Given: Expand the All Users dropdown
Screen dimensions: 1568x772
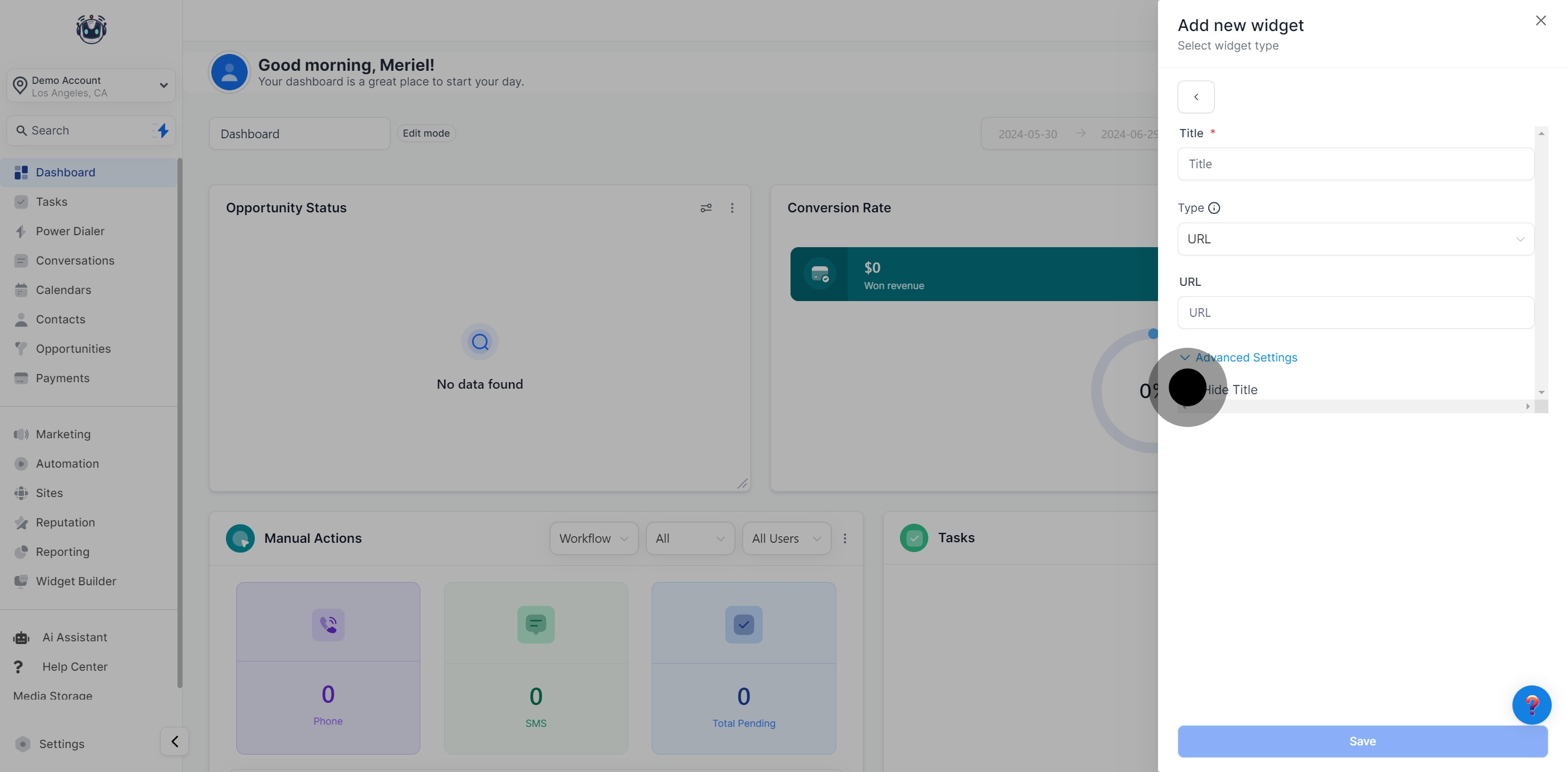Looking at the screenshot, I should 786,538.
